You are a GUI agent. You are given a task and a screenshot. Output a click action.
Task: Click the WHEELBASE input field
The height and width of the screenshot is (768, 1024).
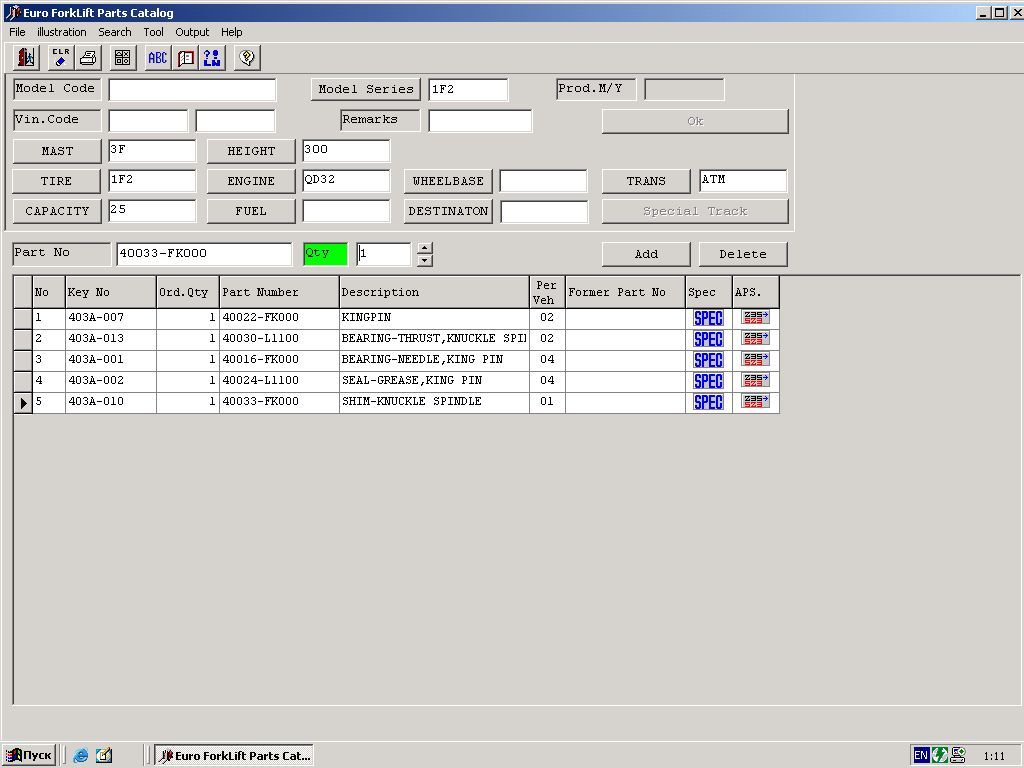coord(543,181)
